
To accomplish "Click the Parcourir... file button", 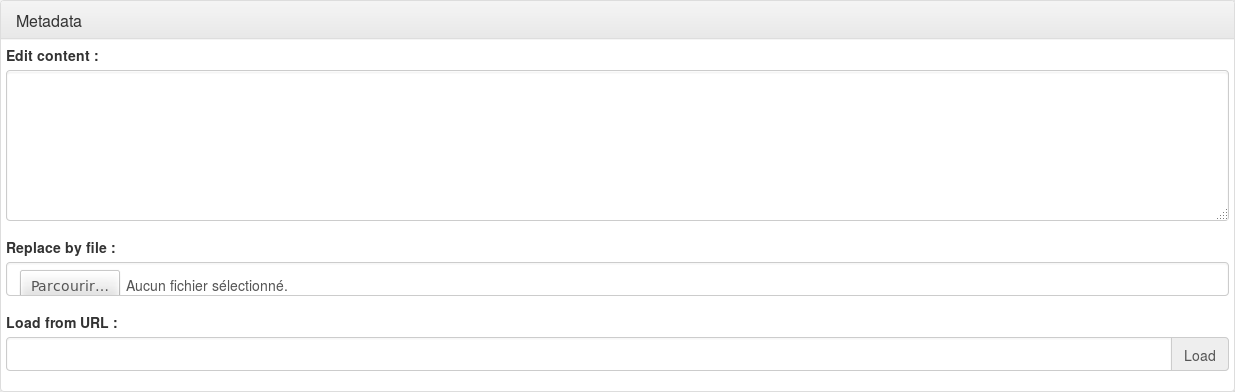I will pos(70,286).
